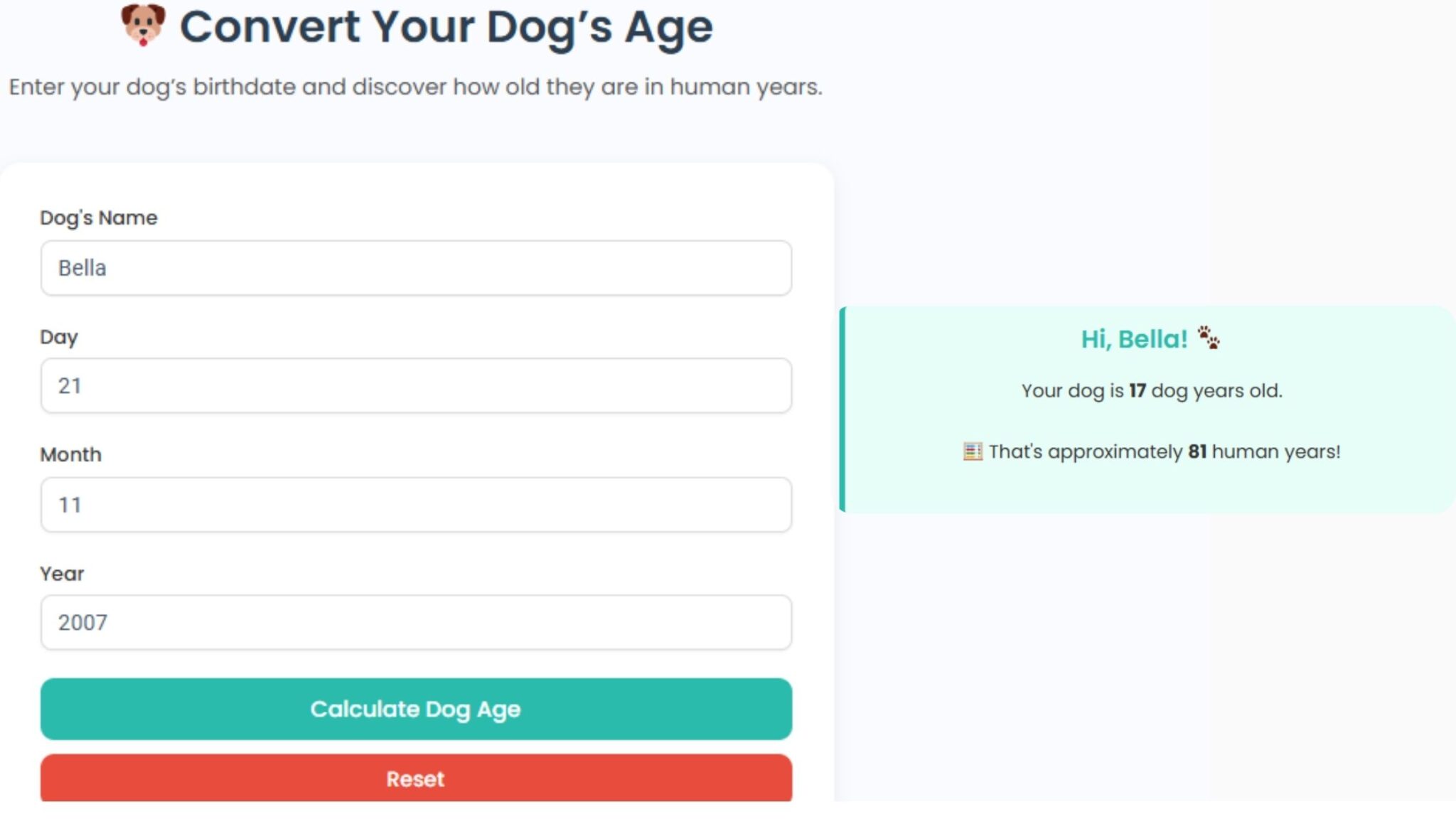Image resolution: width=1456 pixels, height=819 pixels.
Task: Click the Dog's Name label
Action: tap(99, 218)
